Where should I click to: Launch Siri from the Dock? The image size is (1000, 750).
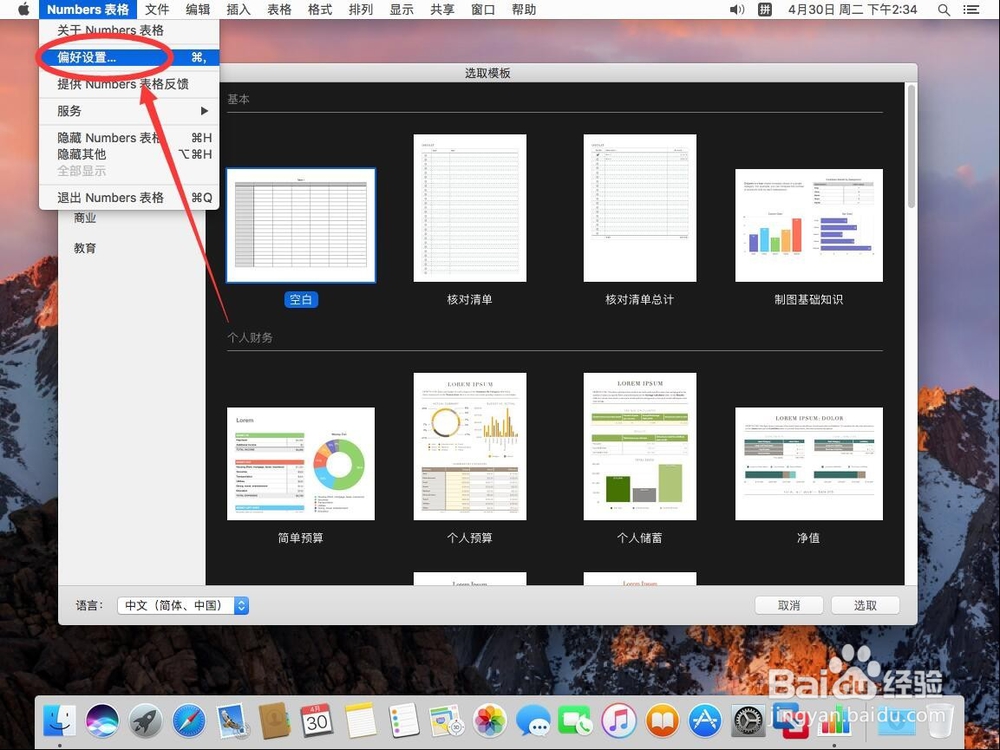pos(103,721)
